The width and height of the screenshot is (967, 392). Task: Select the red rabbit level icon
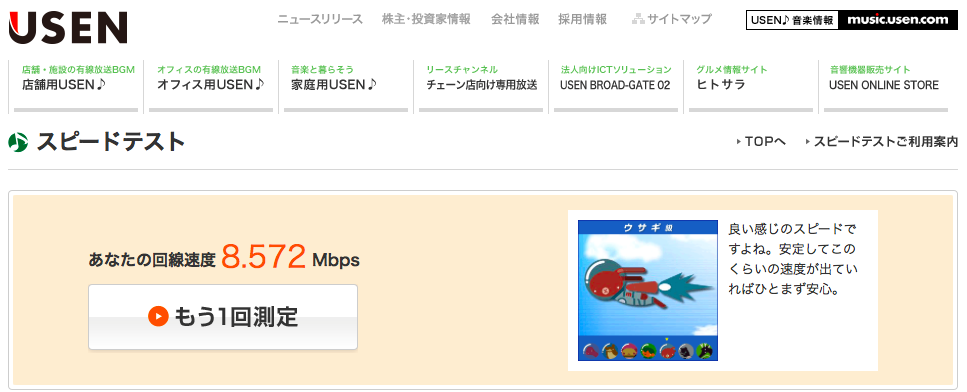tap(667, 351)
